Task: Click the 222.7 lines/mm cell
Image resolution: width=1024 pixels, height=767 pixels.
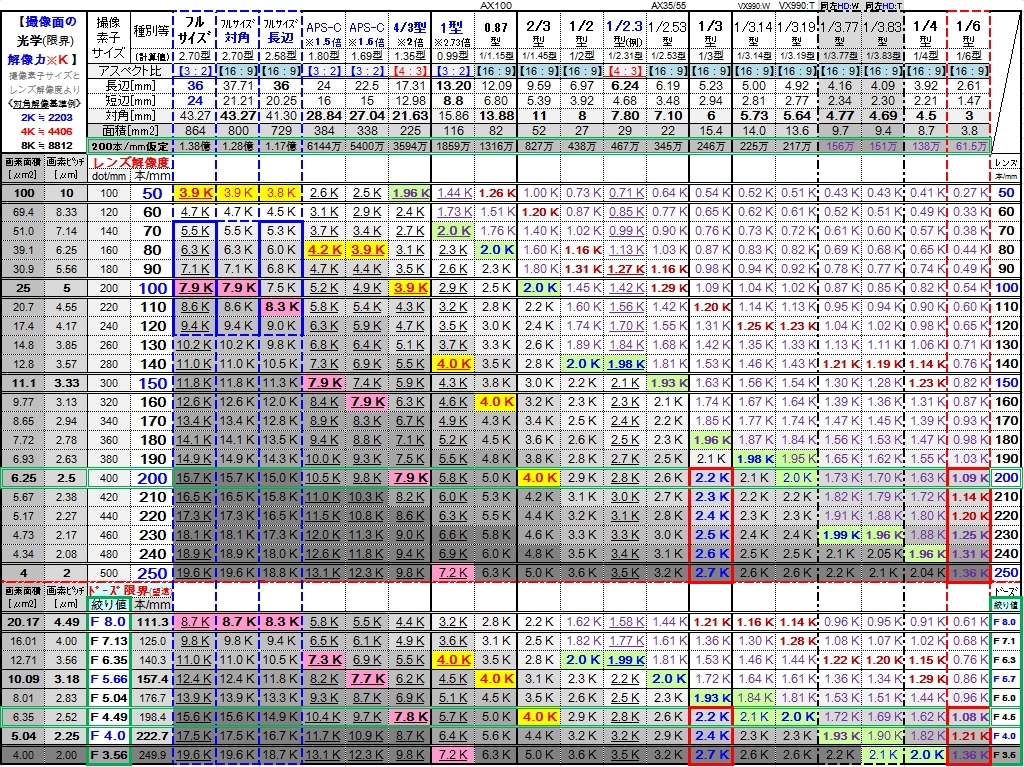Action: pos(153,736)
